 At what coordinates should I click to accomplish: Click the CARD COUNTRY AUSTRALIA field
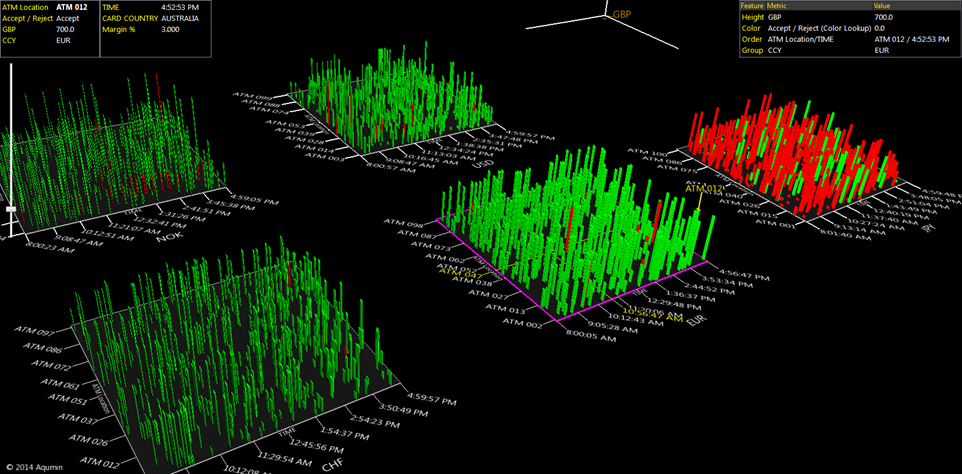(x=150, y=18)
